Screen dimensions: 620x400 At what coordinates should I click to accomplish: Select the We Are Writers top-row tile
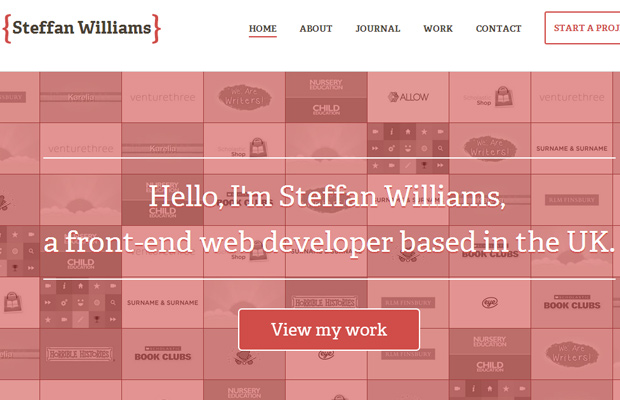point(244,97)
